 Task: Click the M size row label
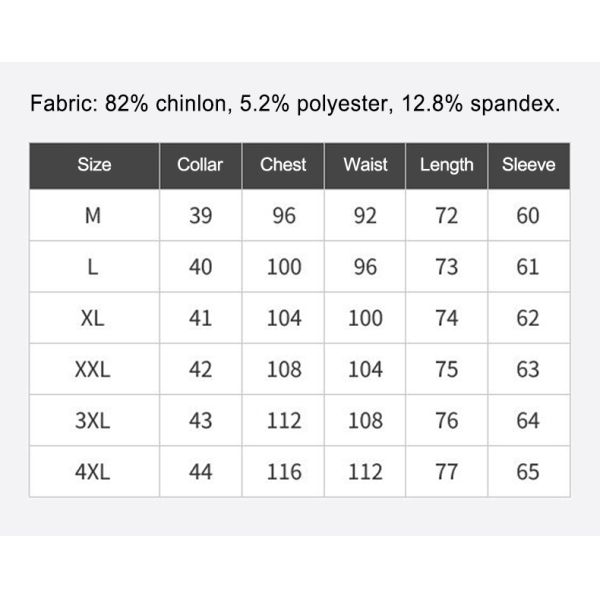click(94, 216)
